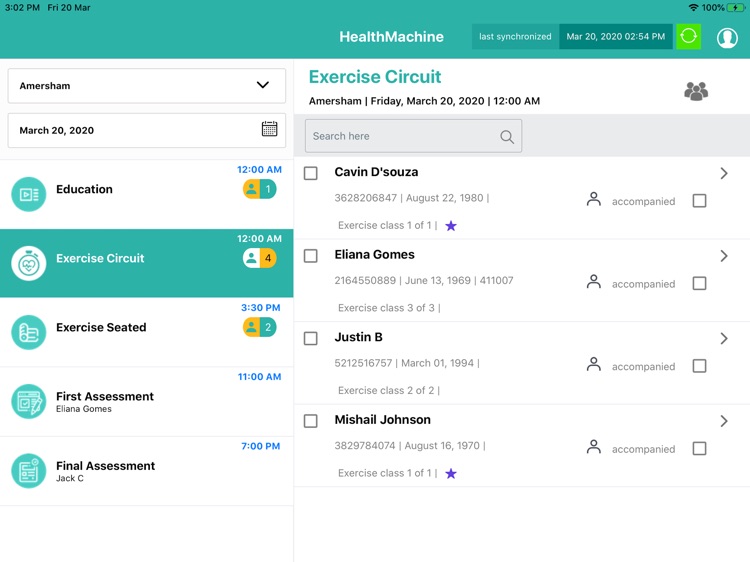The image size is (750, 562).
Task: Open the First Assessment for Eliana Gomes
Action: click(146, 402)
